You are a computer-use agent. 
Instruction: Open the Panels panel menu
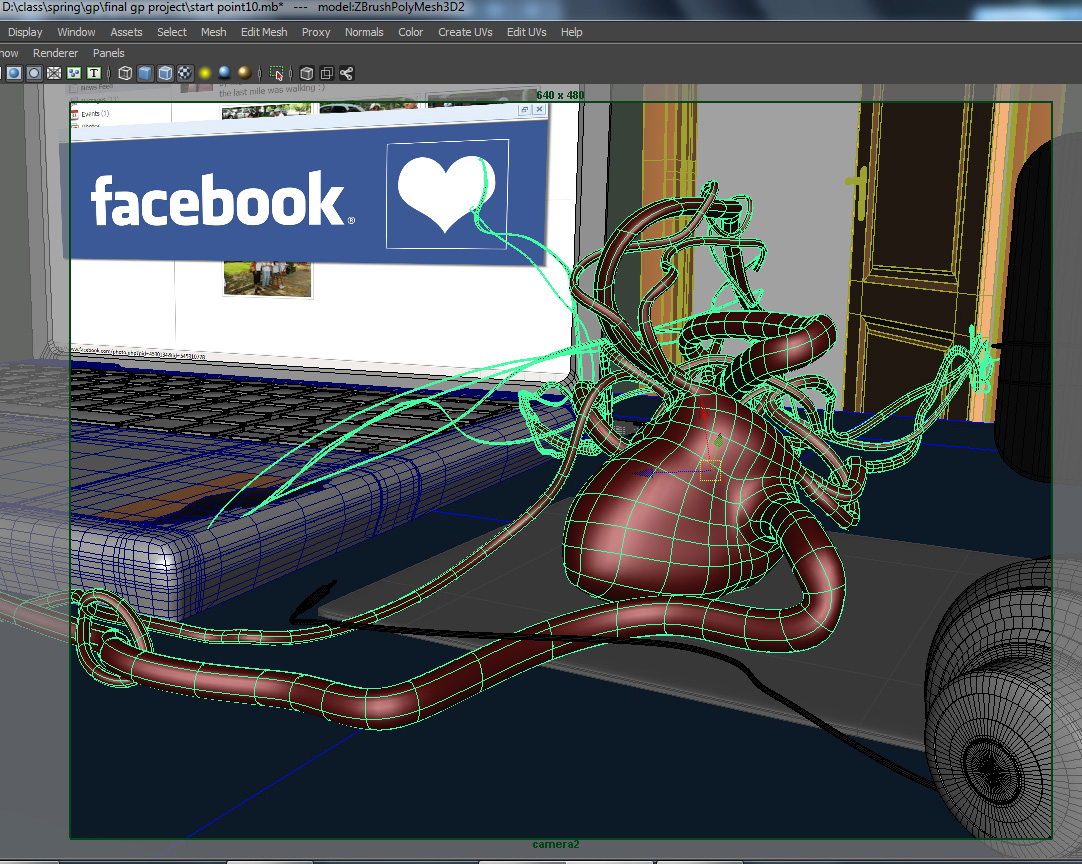pos(109,53)
